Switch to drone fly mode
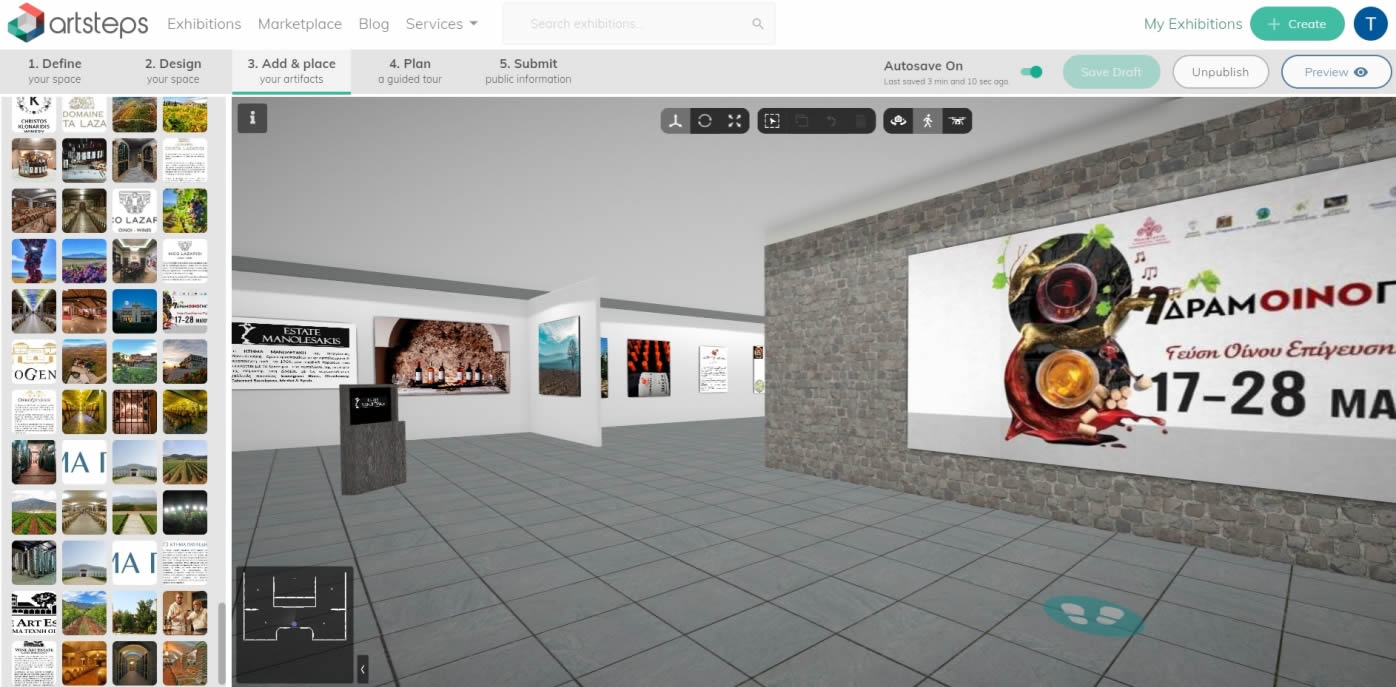Viewport: 1396px width, 687px height. 957,121
